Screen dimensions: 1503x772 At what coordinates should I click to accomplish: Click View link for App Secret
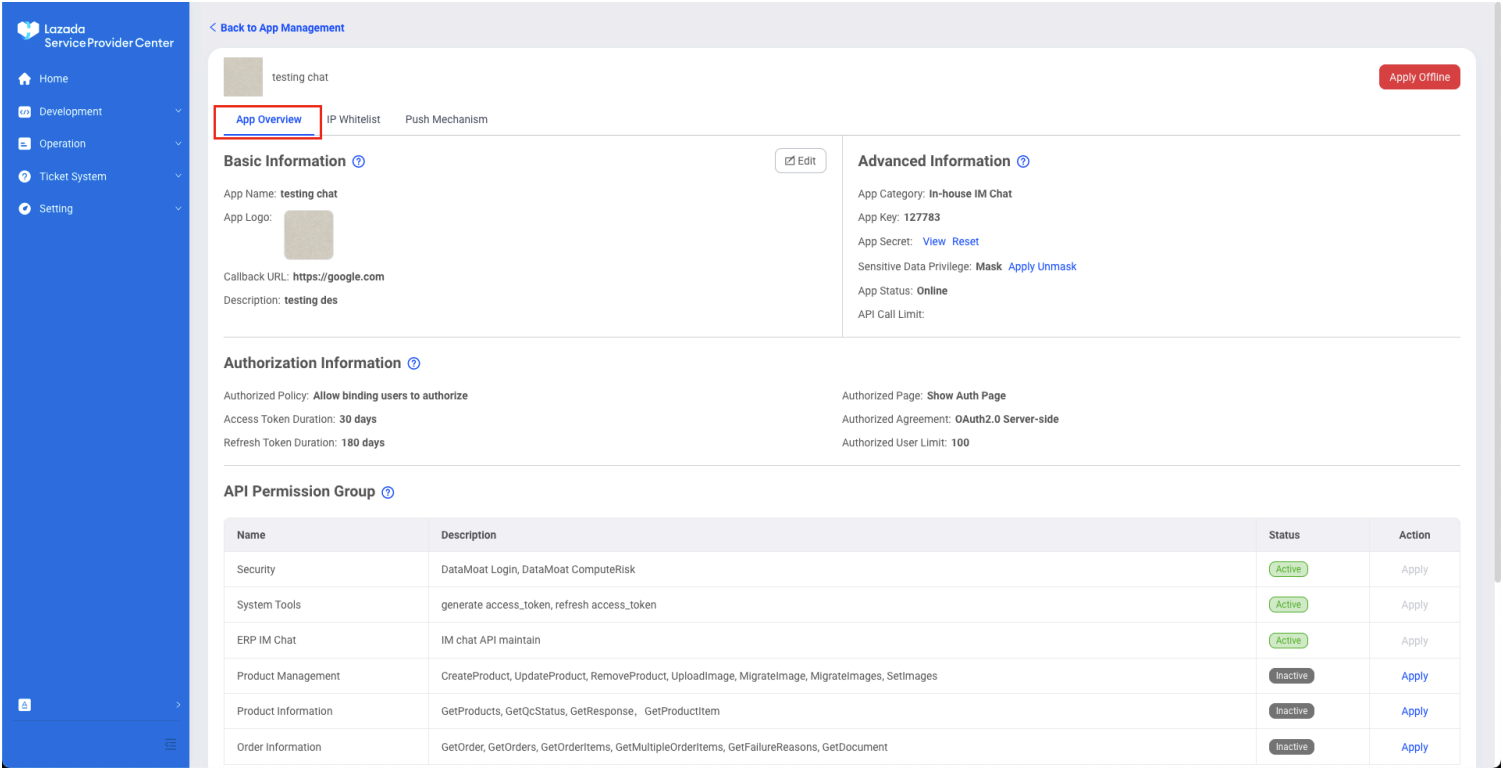[934, 242]
